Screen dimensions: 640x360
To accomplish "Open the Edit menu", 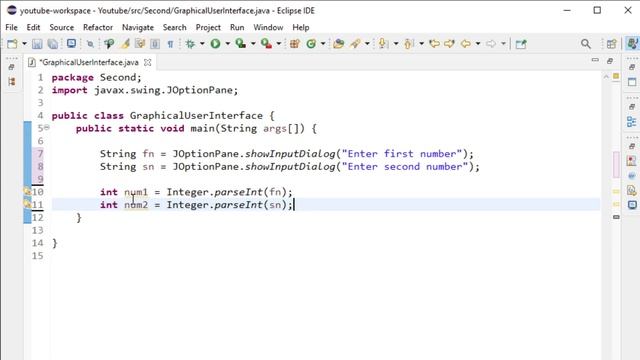I will tap(33, 27).
